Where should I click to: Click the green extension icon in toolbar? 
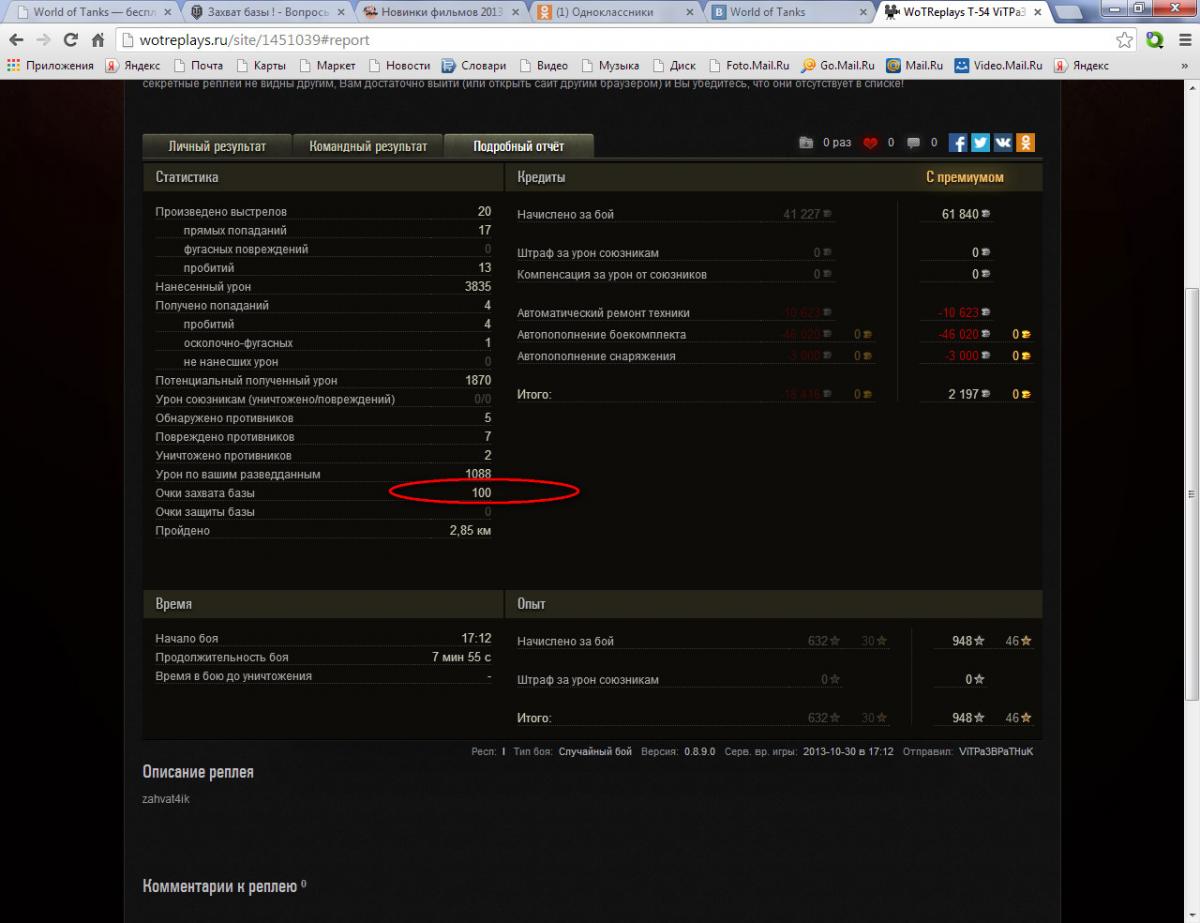[x=1155, y=40]
